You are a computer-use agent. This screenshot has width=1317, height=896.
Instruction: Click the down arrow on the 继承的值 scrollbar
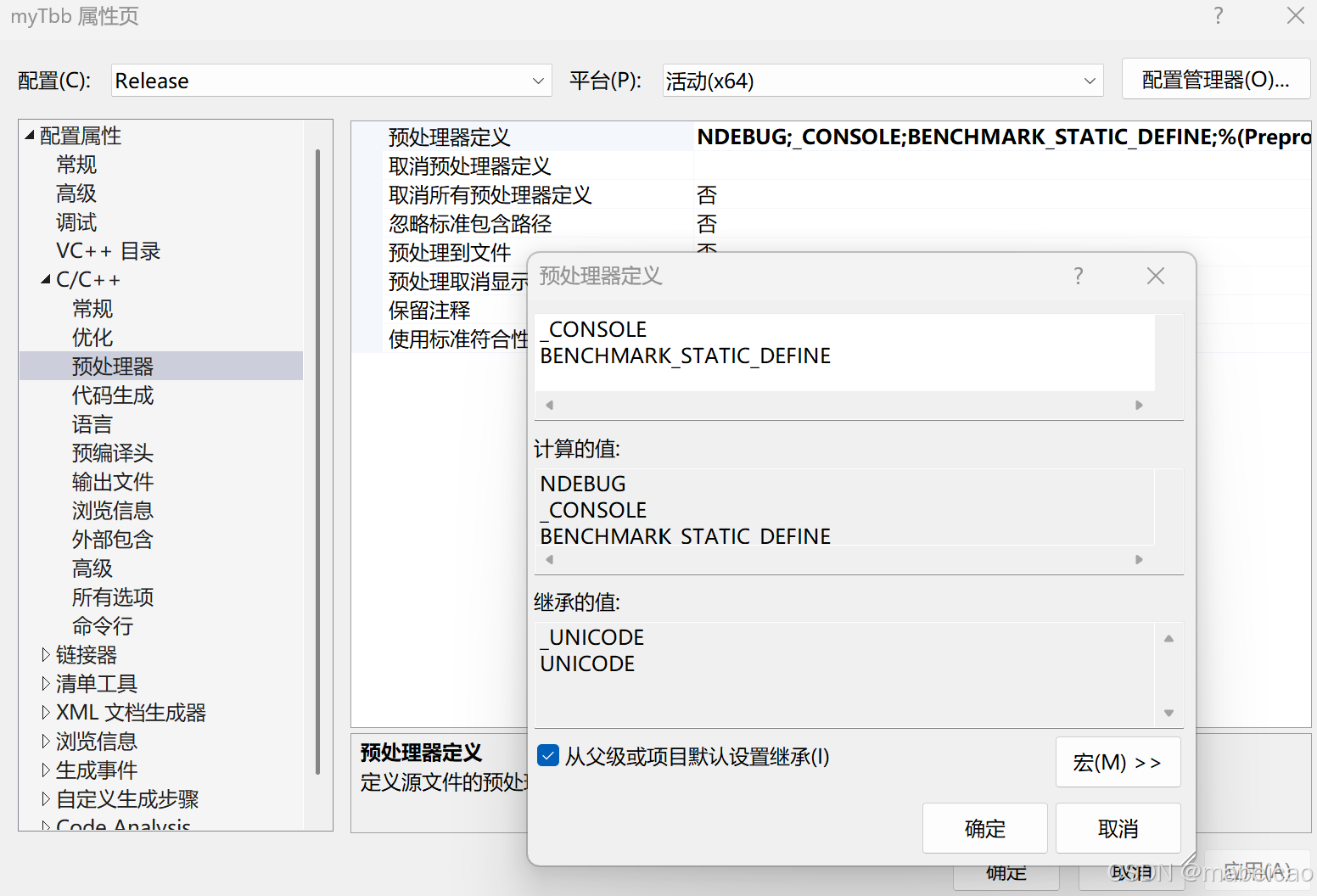[x=1168, y=713]
